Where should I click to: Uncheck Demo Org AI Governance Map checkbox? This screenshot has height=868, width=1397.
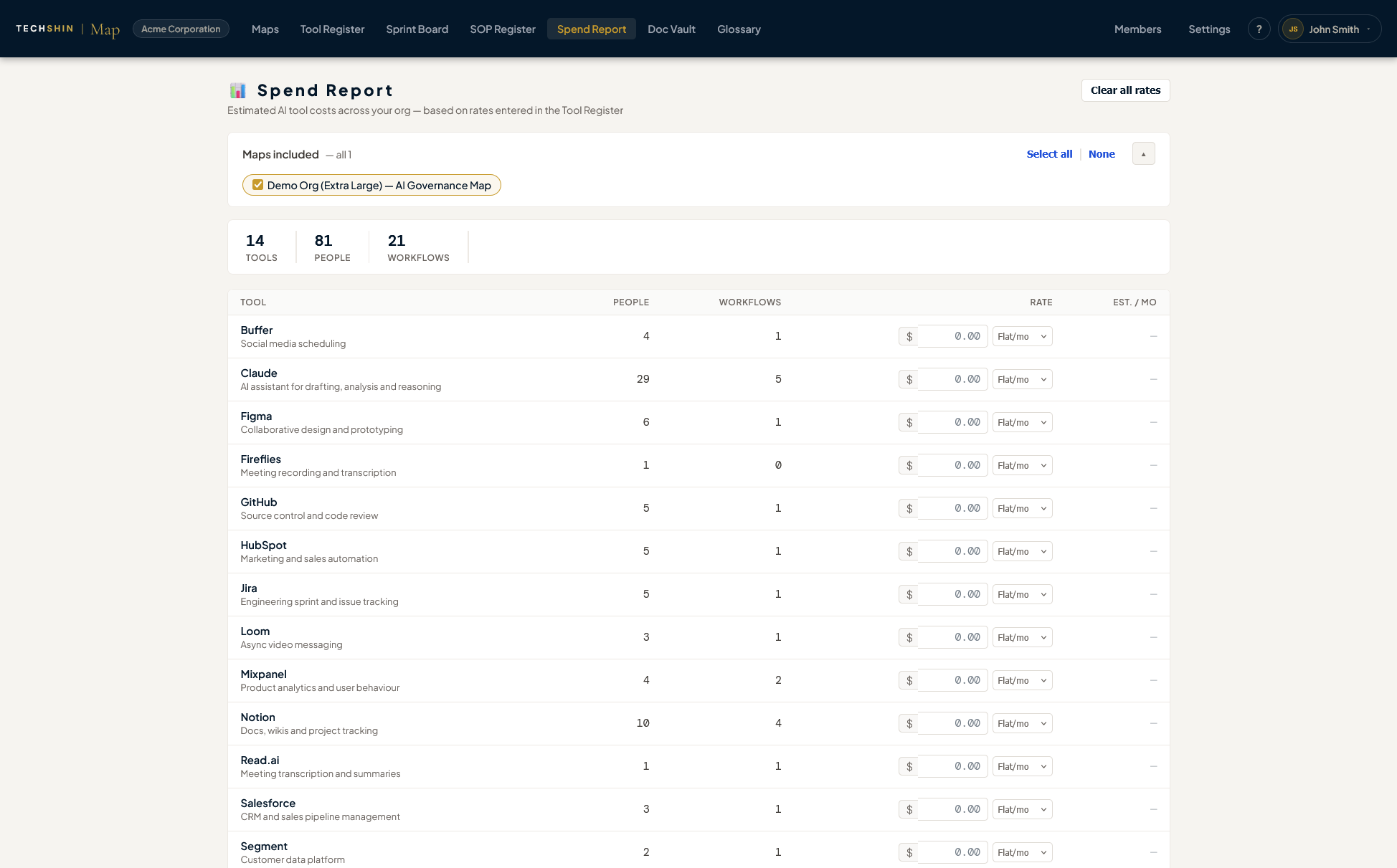tap(257, 185)
